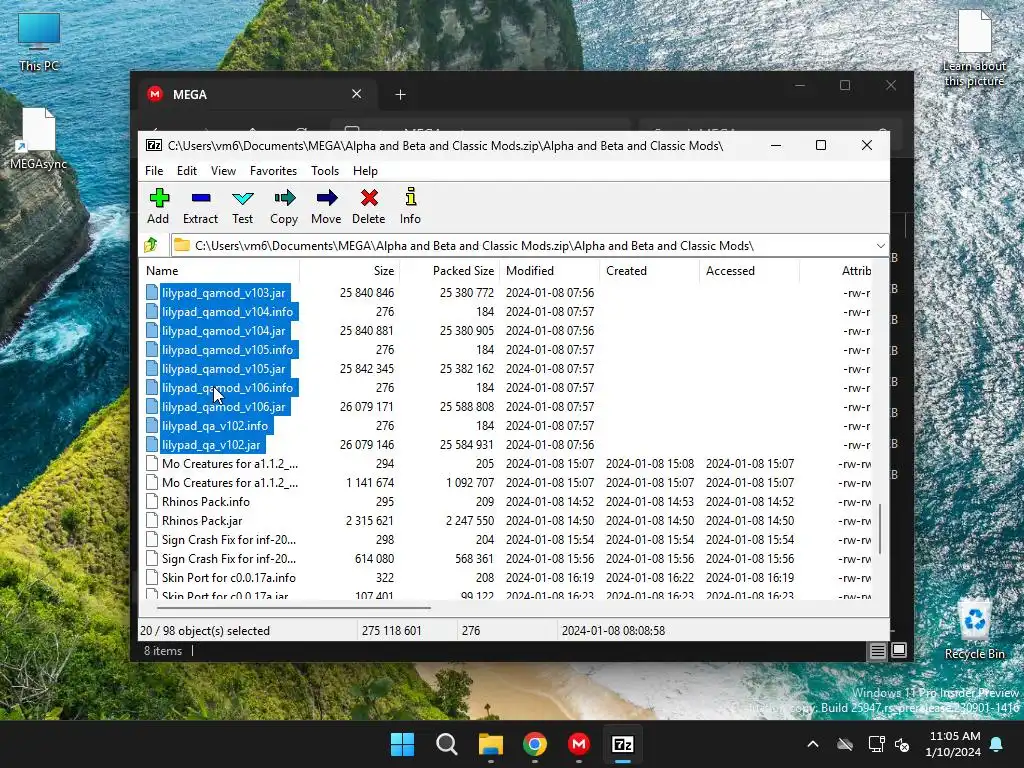Select lilypad_qamod_v103.jar file
This screenshot has width=1024, height=768.
click(223, 293)
